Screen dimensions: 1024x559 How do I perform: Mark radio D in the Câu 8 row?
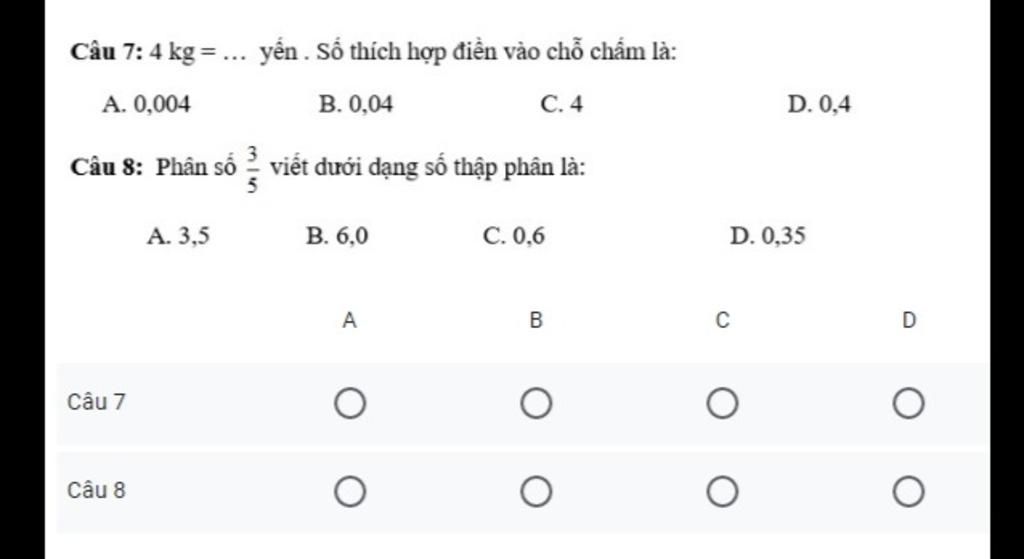coord(908,492)
